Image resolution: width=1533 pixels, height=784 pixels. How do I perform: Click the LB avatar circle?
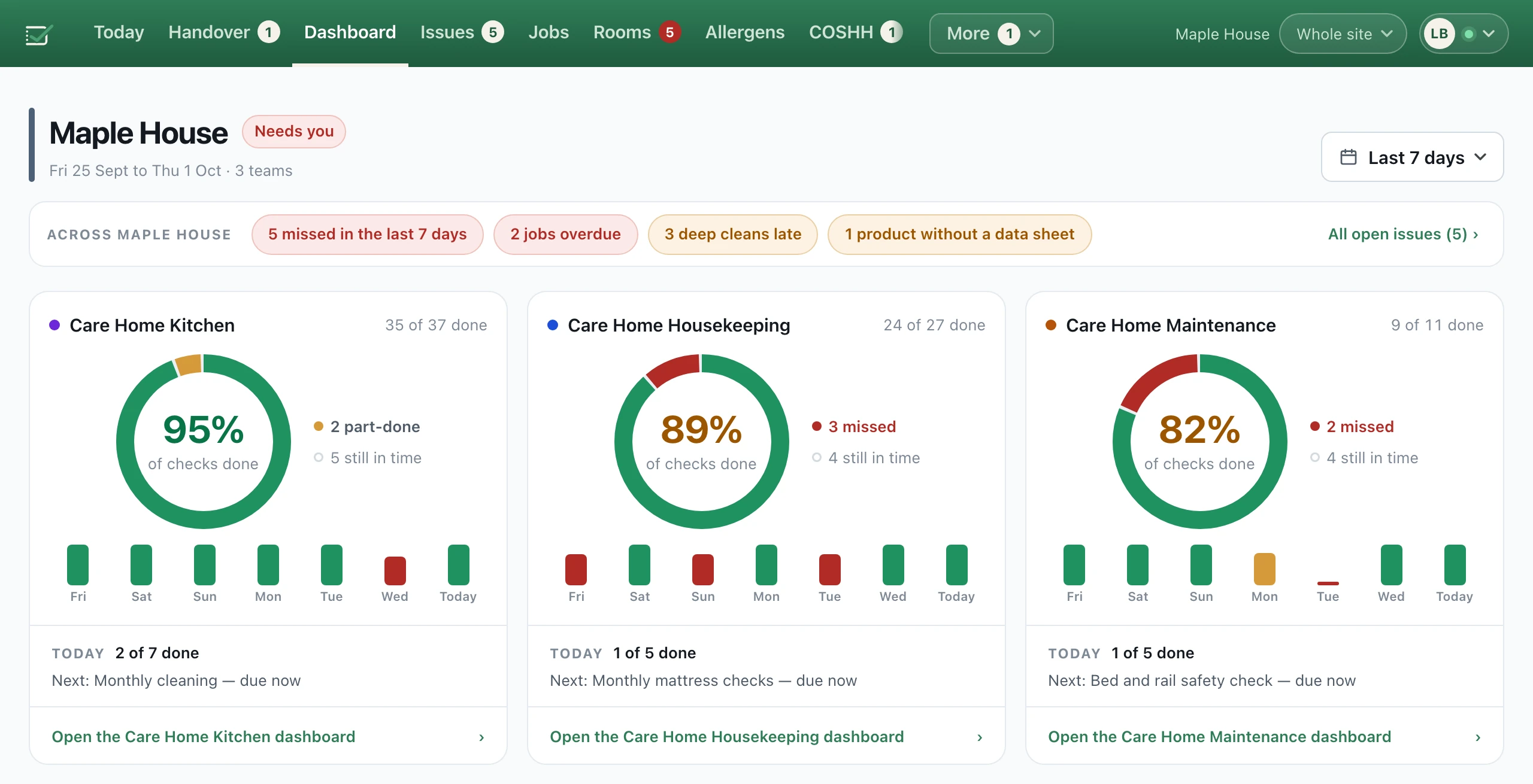[1439, 34]
